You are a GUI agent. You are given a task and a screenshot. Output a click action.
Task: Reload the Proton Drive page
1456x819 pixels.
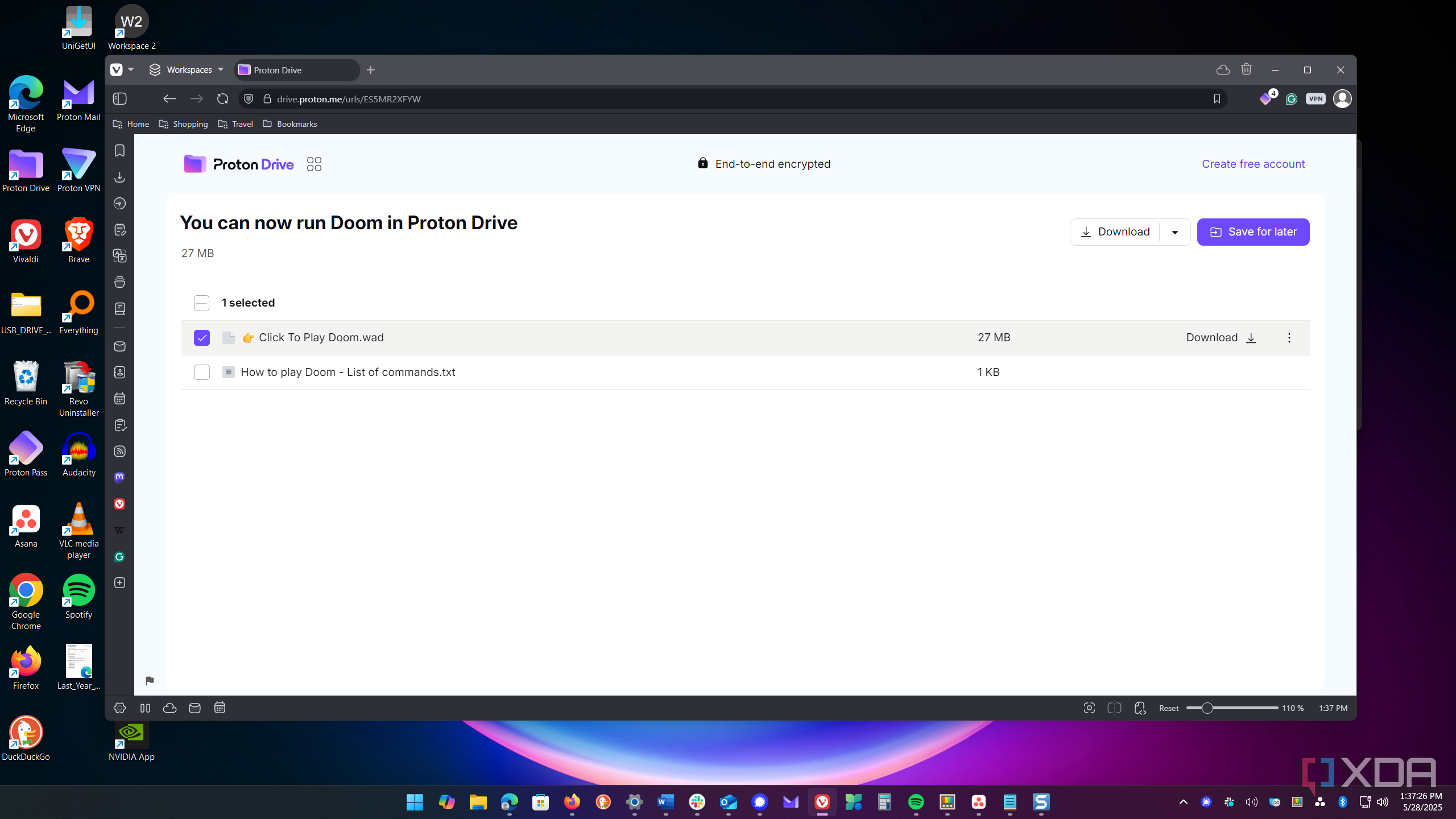(222, 99)
